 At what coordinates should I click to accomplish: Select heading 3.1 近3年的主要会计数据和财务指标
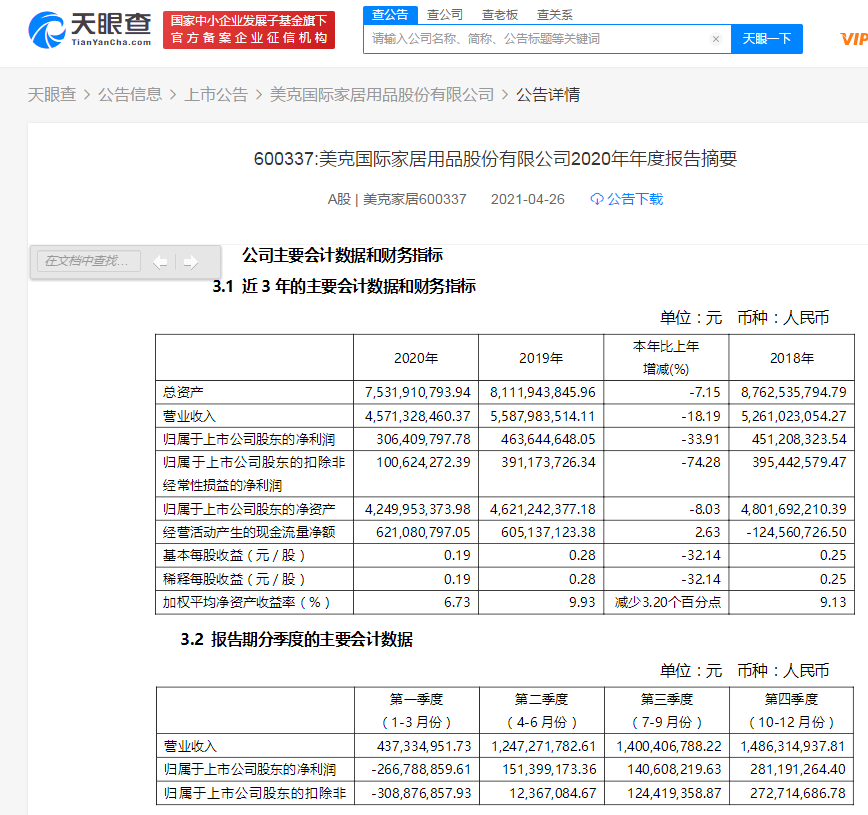(344, 286)
